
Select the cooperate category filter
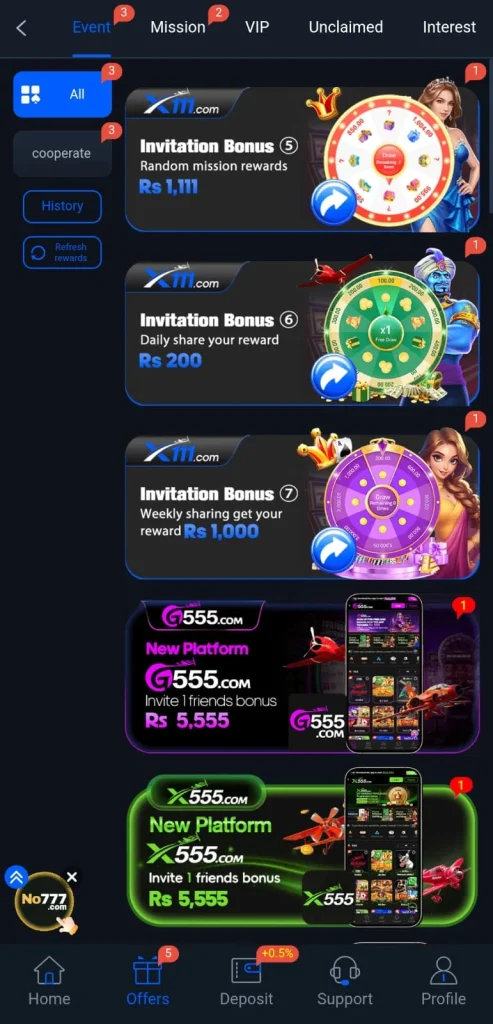[63, 153]
